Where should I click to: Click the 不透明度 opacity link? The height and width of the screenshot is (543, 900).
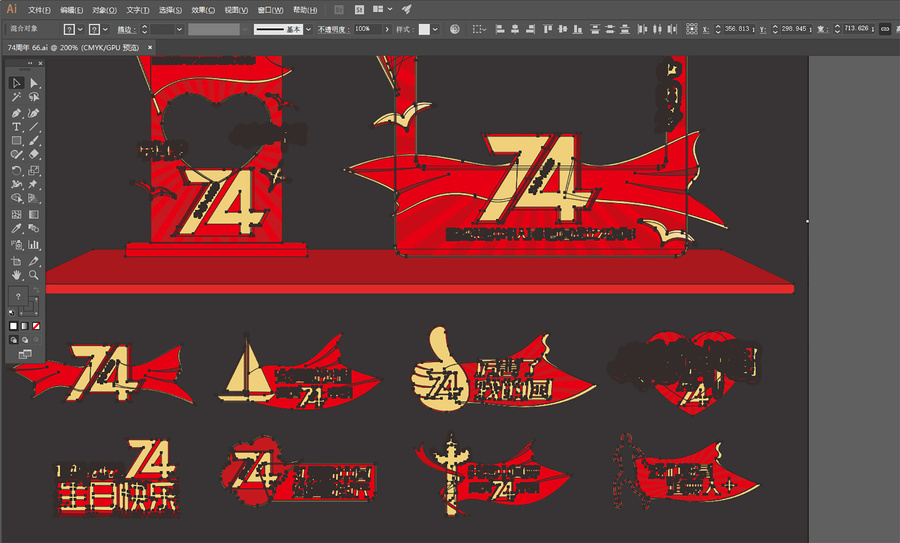333,29
